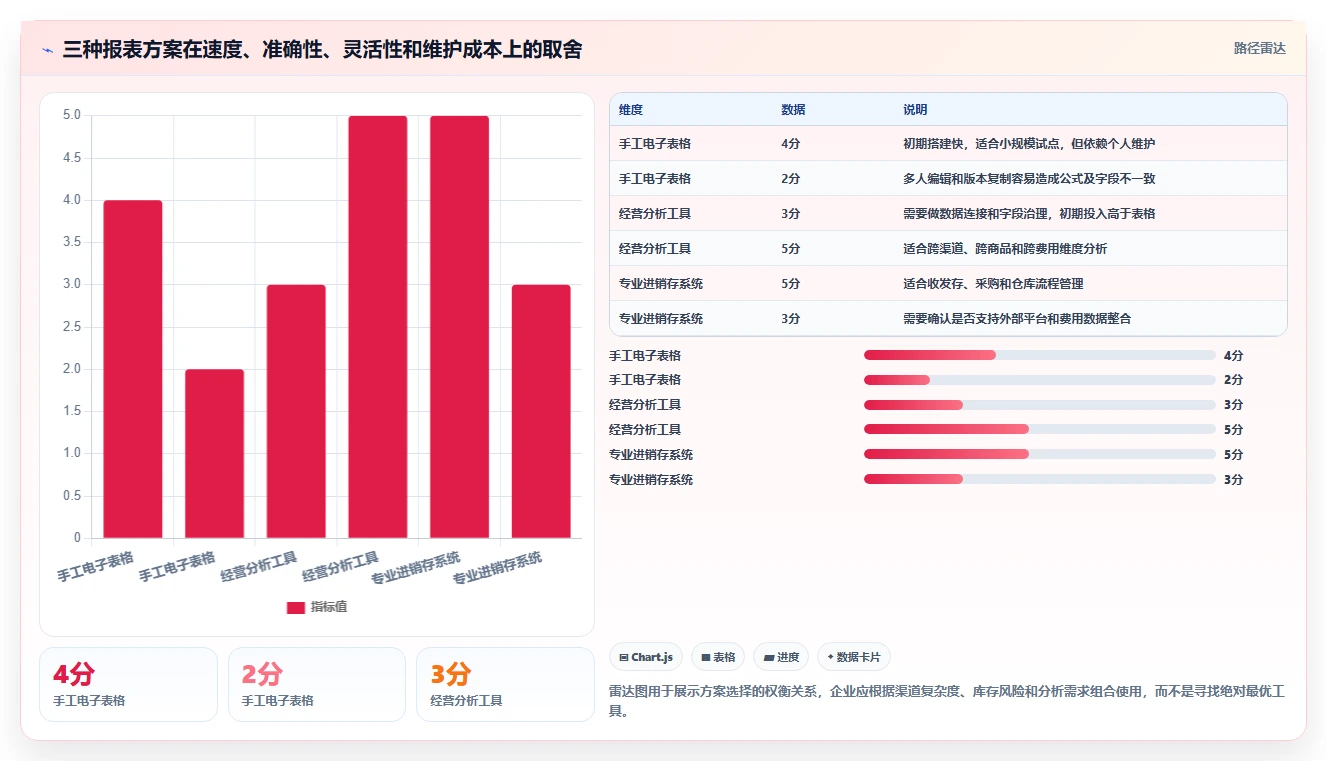Select the 数据卡片 chip

[854, 657]
